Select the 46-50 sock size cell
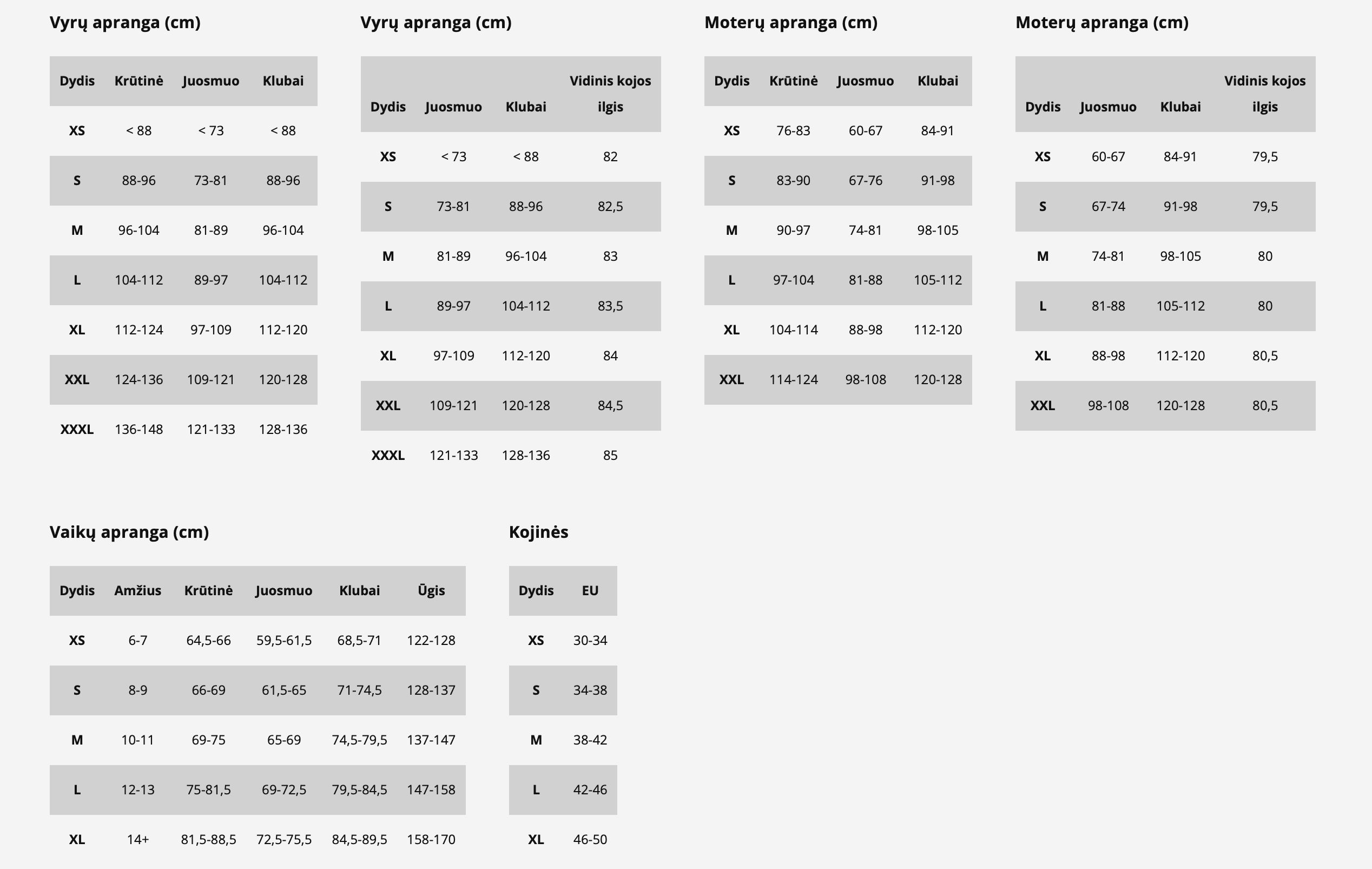 pos(590,840)
